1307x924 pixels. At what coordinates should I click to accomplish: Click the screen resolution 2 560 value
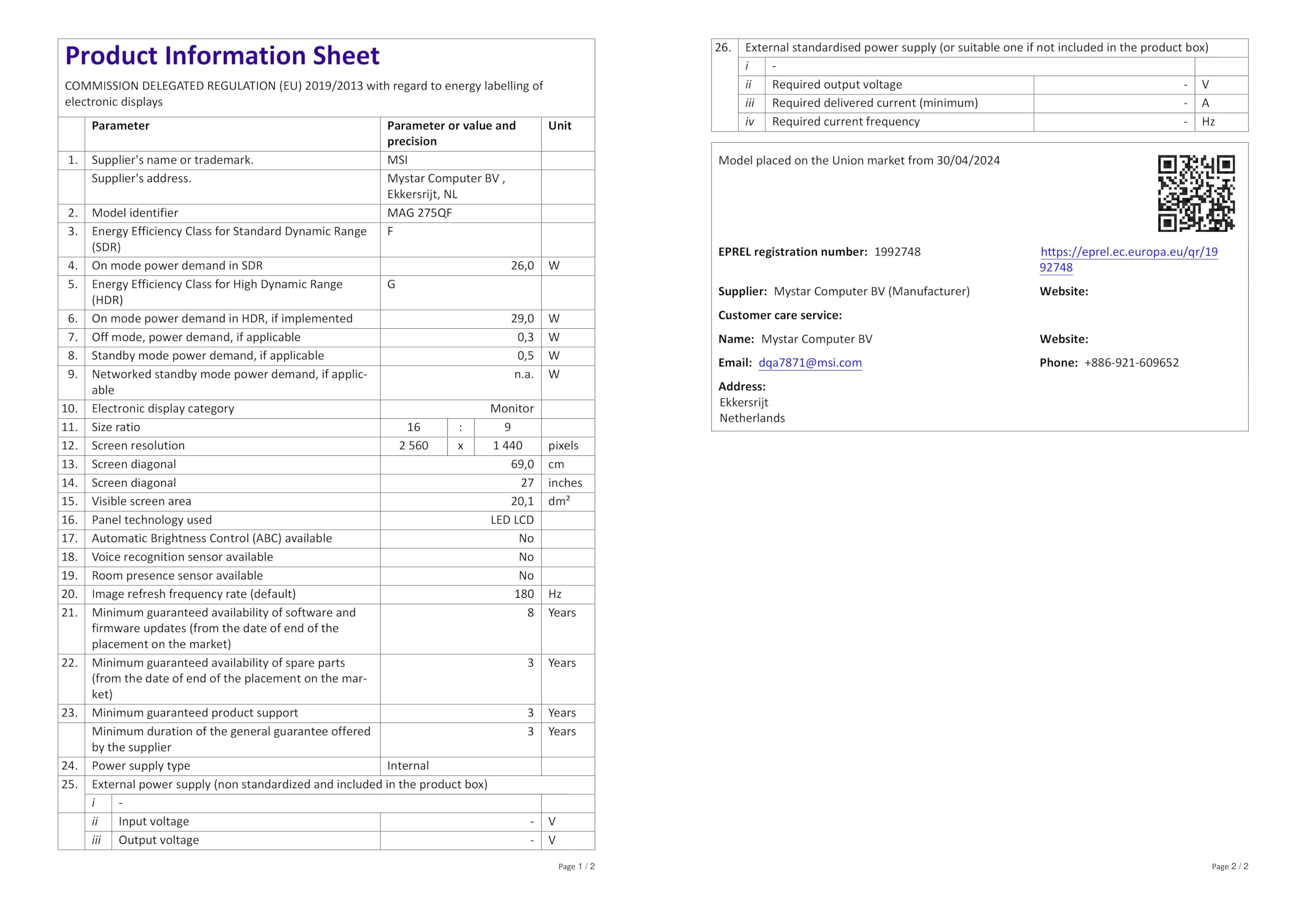[x=413, y=446]
